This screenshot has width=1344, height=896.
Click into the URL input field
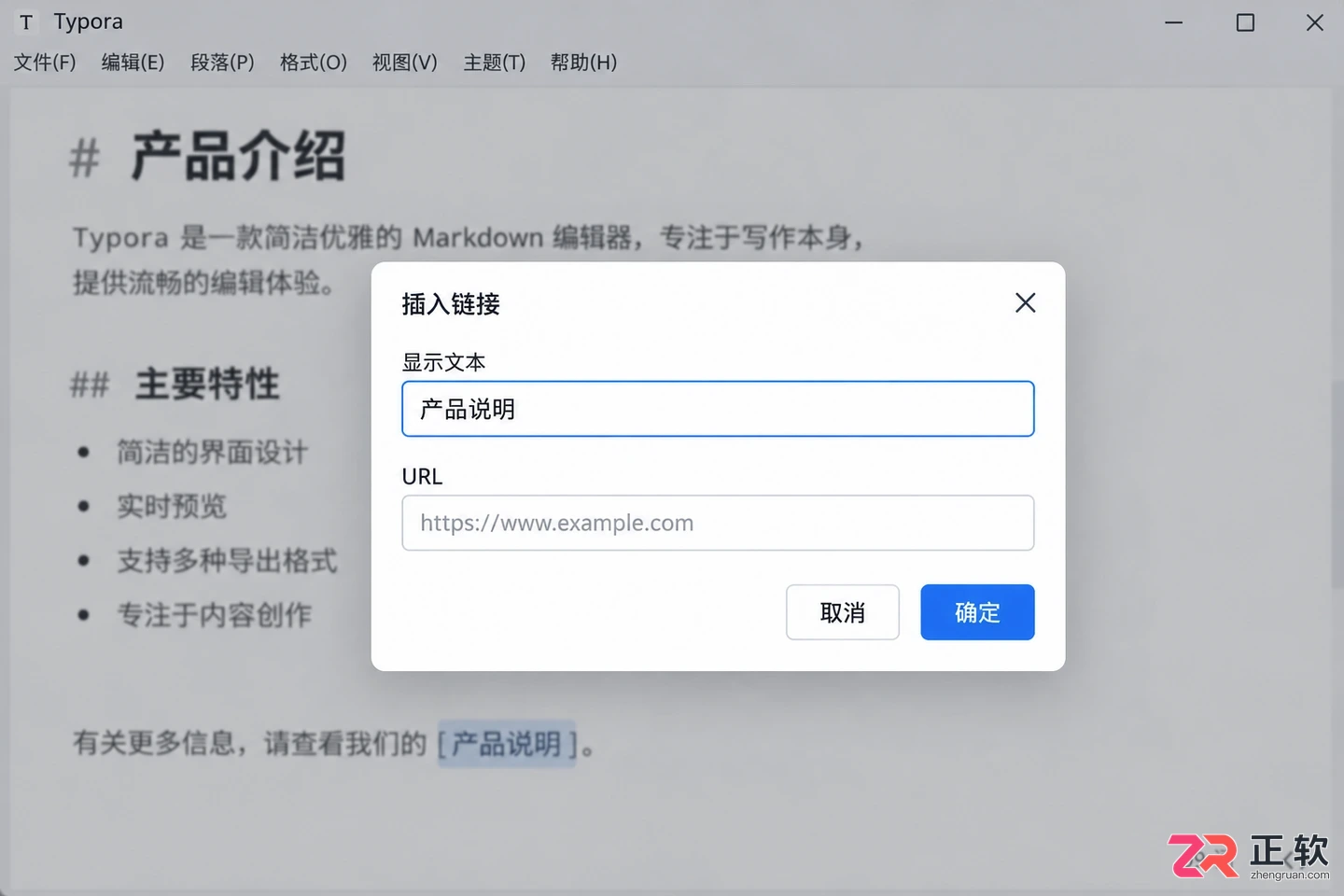[718, 523]
